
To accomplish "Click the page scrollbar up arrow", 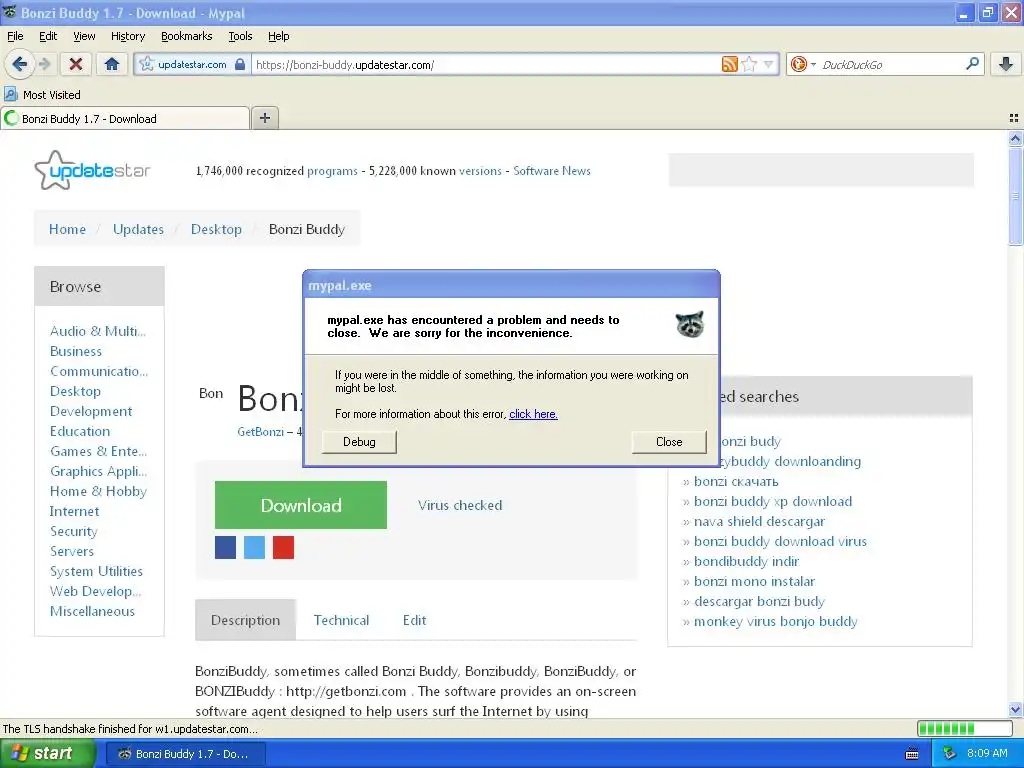I will tap(1015, 138).
